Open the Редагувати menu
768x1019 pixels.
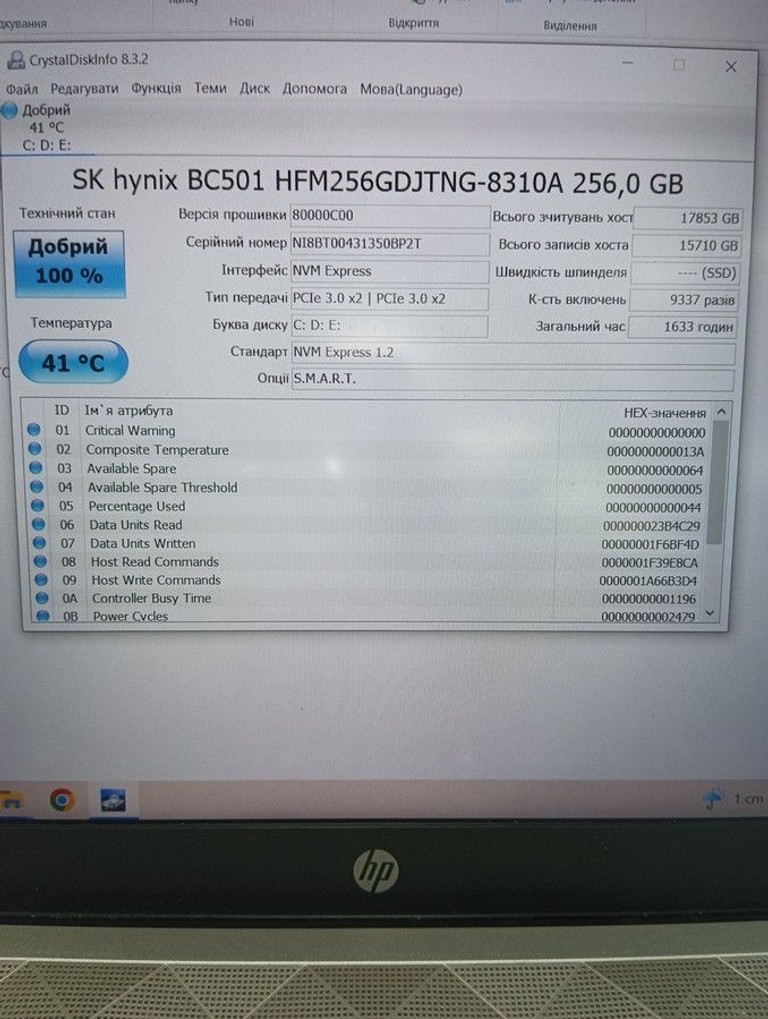84,88
